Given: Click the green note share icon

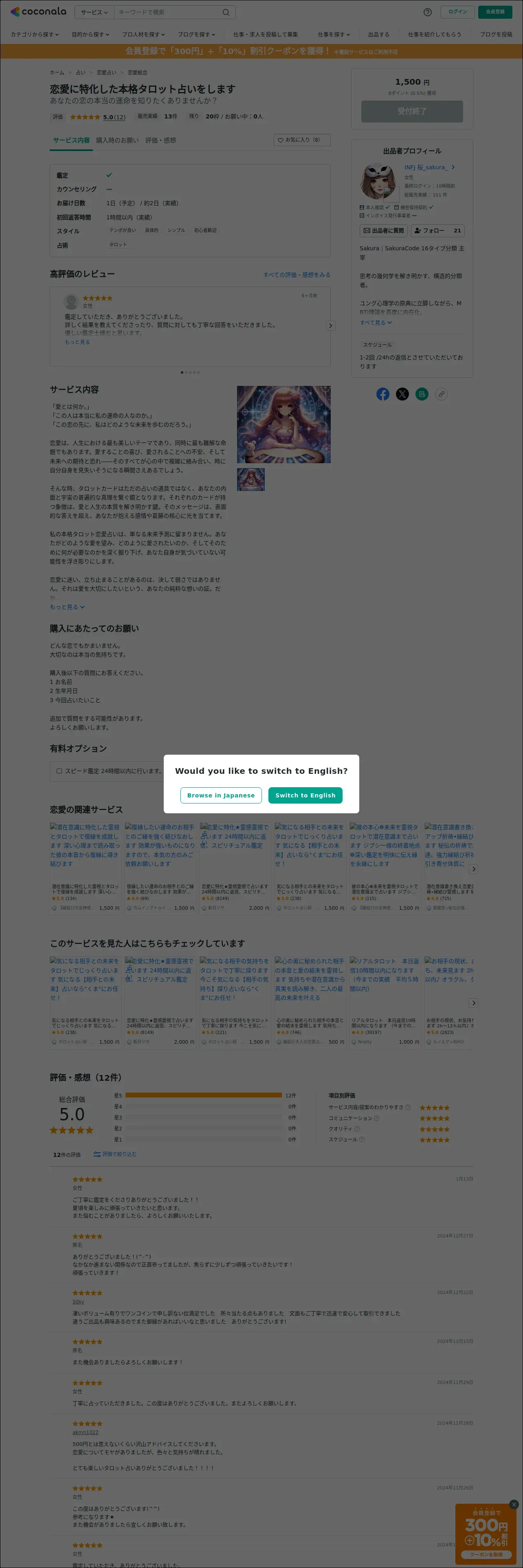Looking at the screenshot, I should pos(422,394).
